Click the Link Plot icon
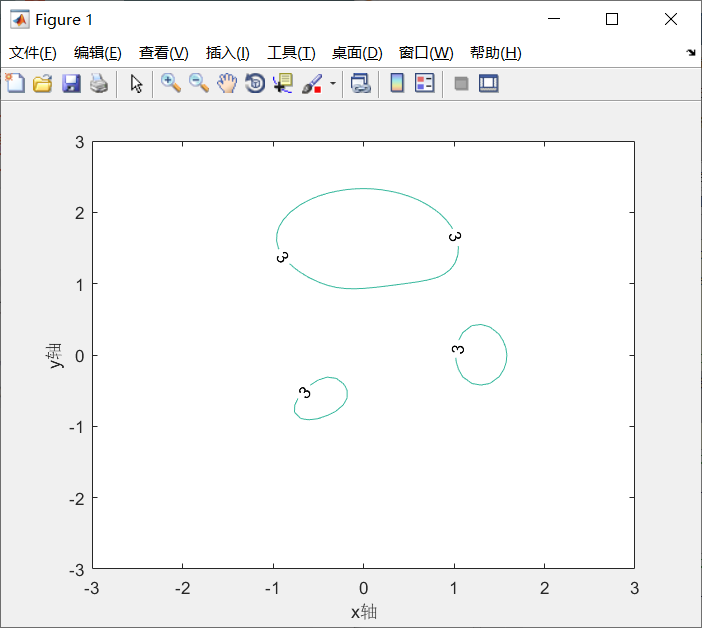Viewport: 702px width, 628px height. [x=361, y=84]
